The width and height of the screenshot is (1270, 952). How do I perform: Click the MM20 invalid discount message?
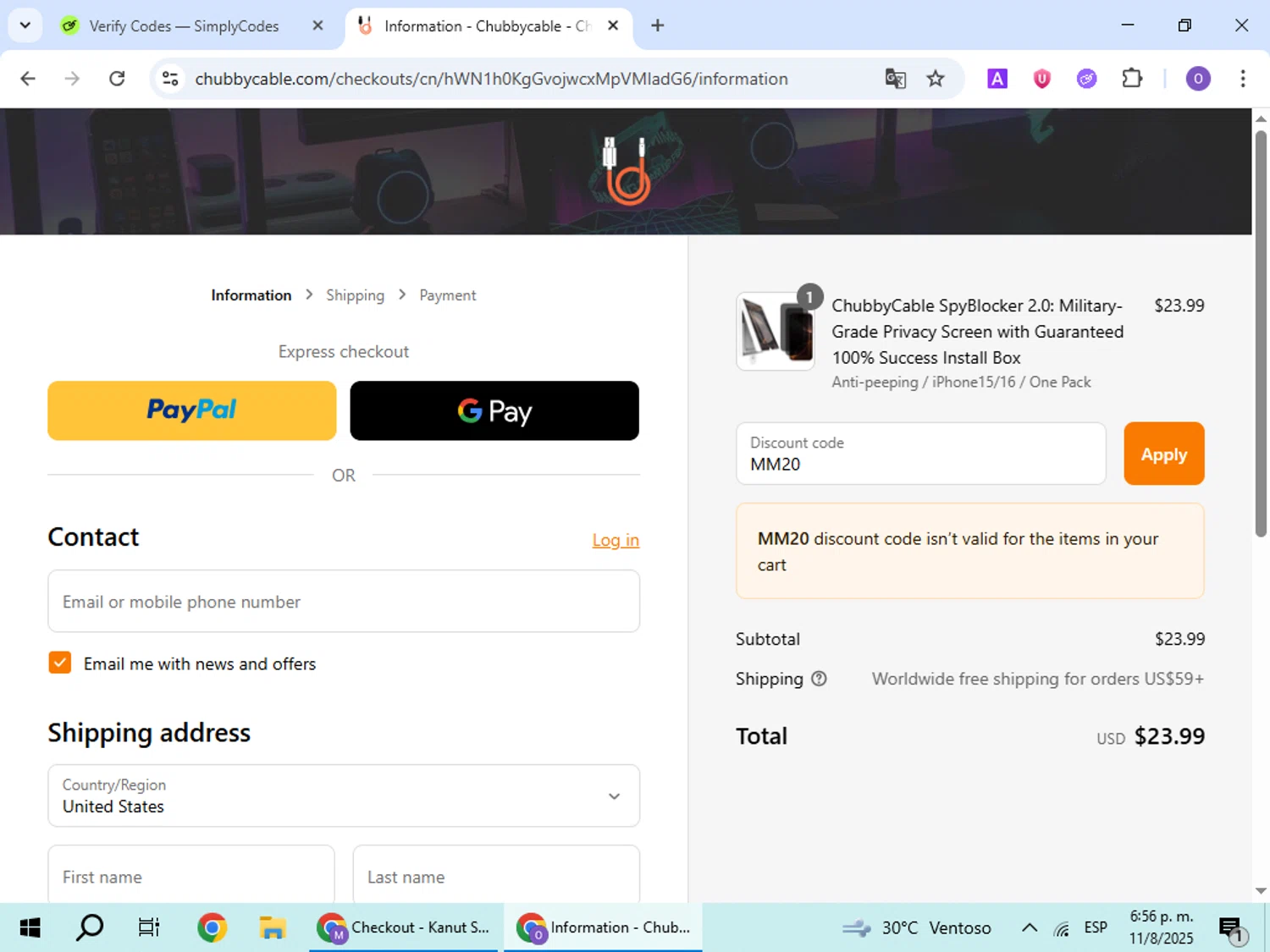tap(970, 551)
